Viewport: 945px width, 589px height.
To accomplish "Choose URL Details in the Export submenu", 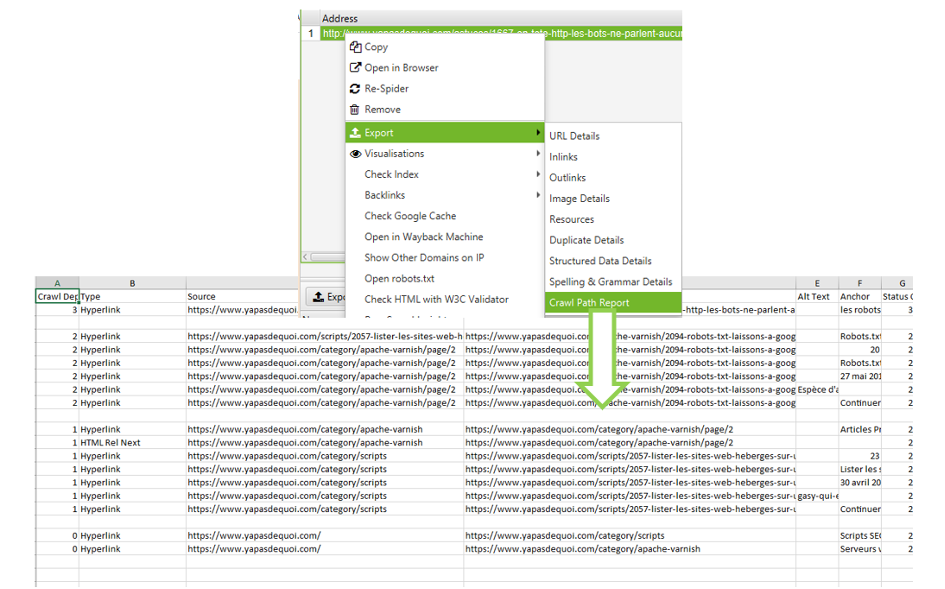I will (574, 136).
